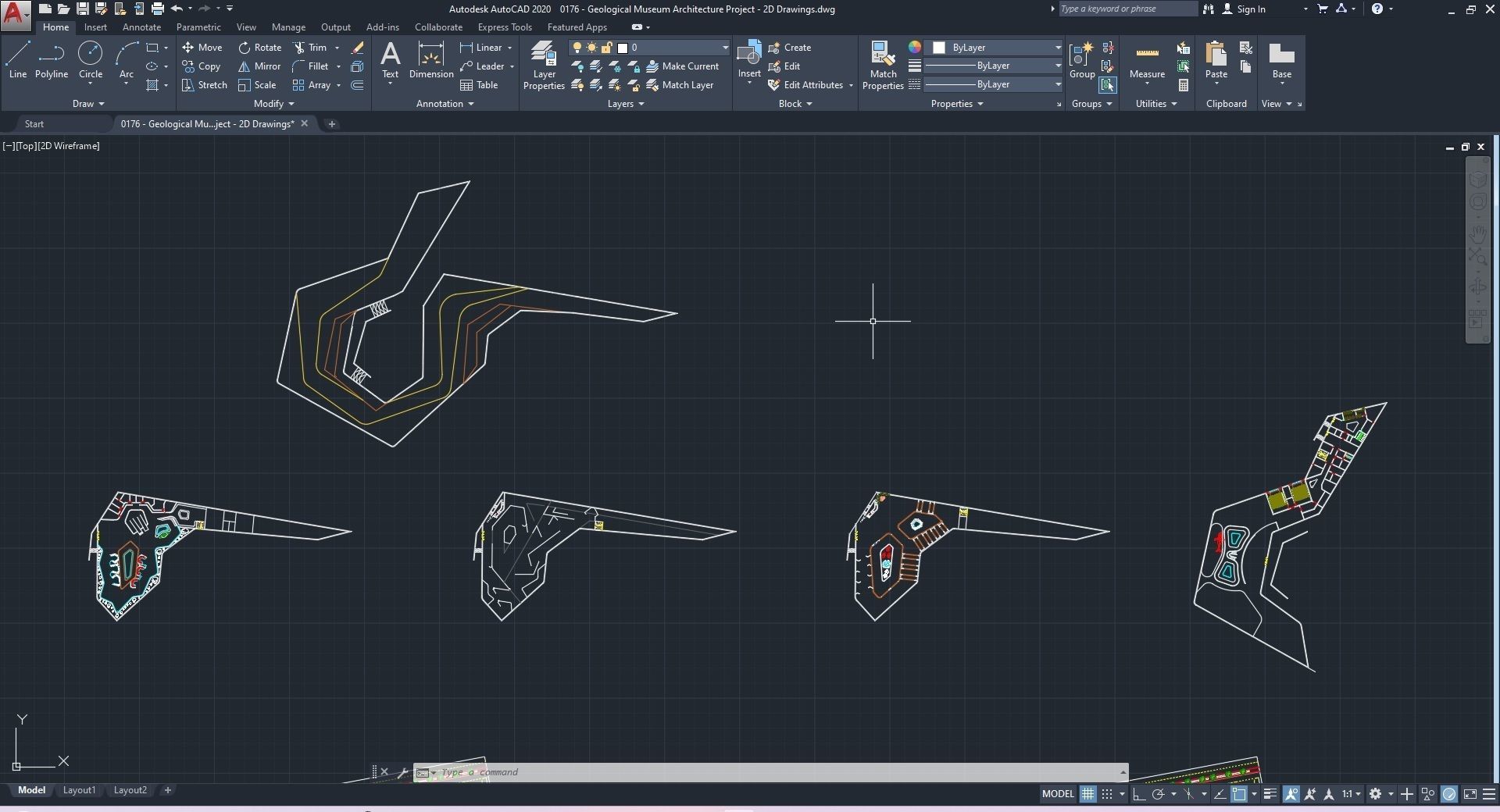Image resolution: width=1500 pixels, height=812 pixels.
Task: Select the Polyline tool
Action: pos(52,60)
